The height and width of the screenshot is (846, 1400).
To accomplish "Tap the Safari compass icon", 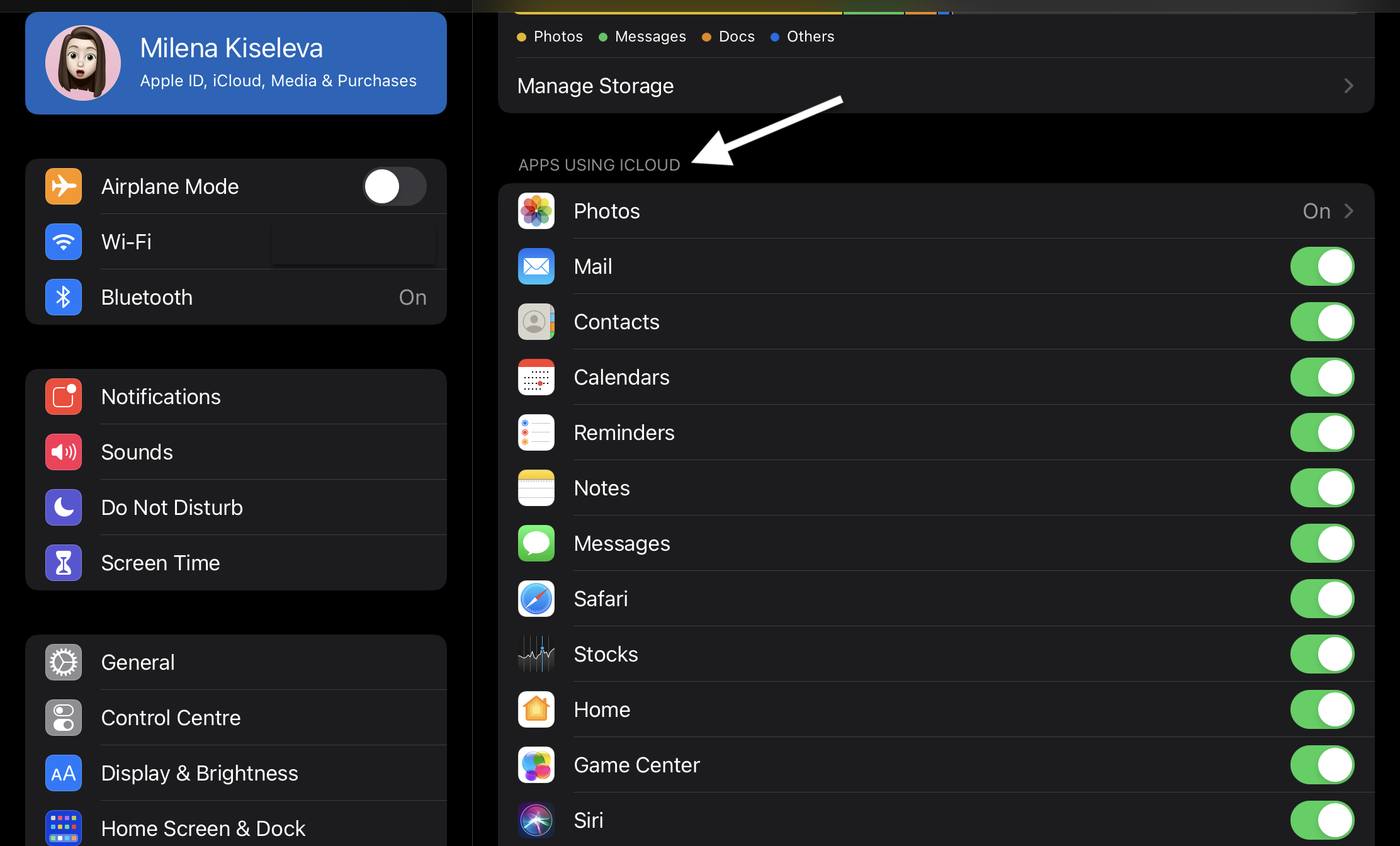I will 536,599.
